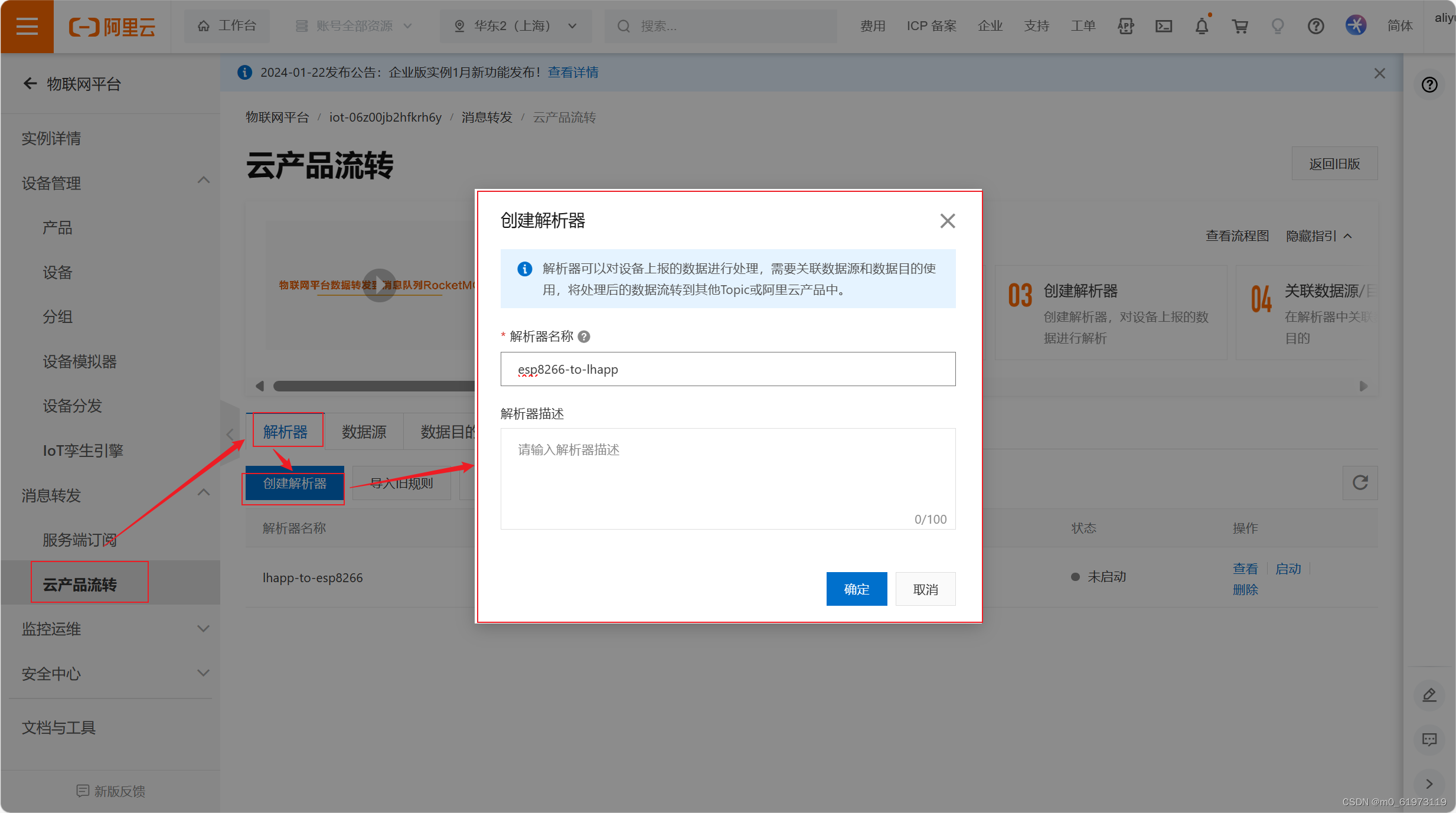Click the 取消 button in dialog
Viewport: 1456px width, 813px height.
point(925,589)
